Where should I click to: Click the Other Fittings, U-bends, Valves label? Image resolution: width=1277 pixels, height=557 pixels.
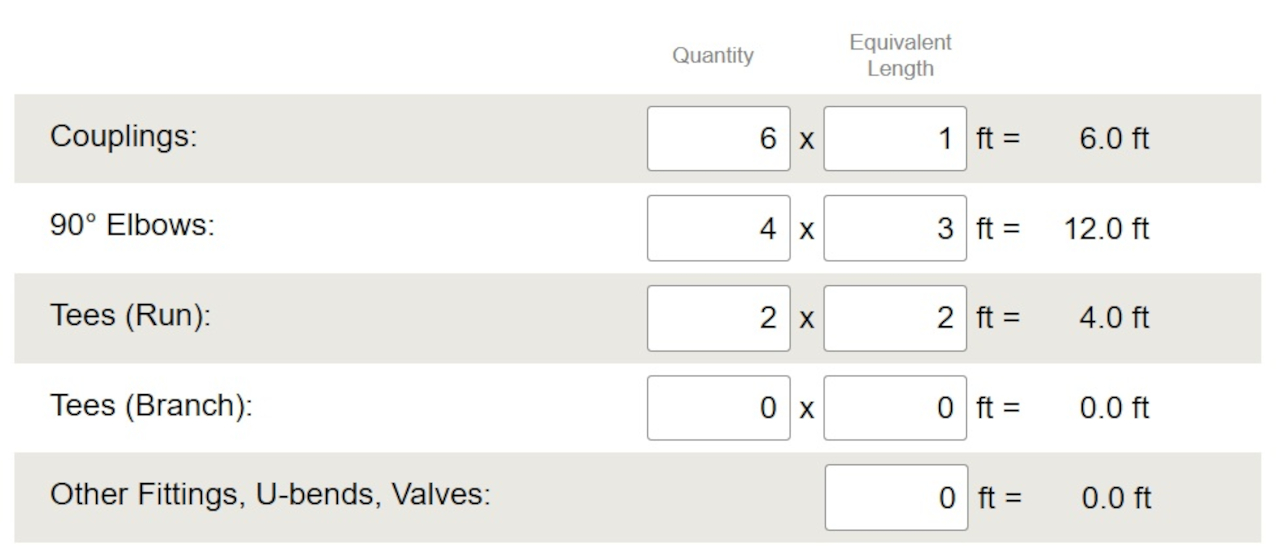(270, 496)
